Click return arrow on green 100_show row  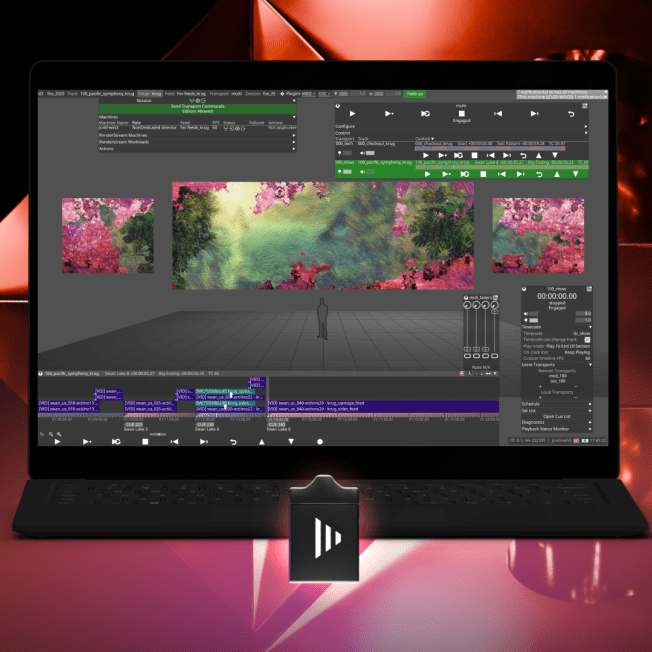pos(539,174)
